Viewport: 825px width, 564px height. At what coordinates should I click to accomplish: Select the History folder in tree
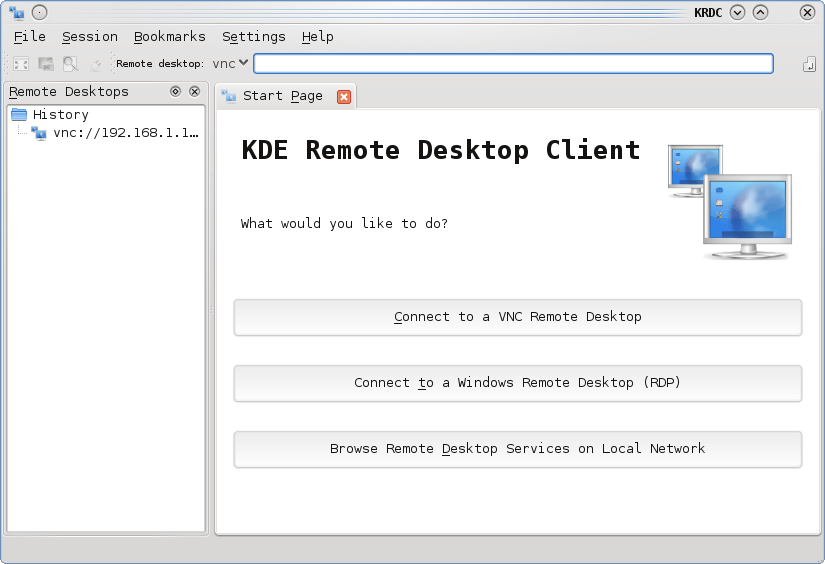[x=60, y=114]
